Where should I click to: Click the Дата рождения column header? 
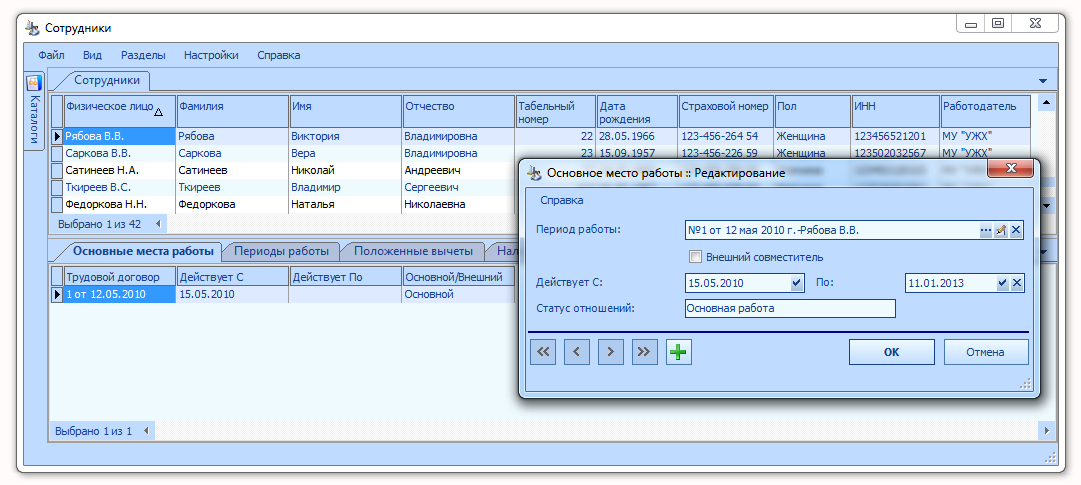point(638,112)
